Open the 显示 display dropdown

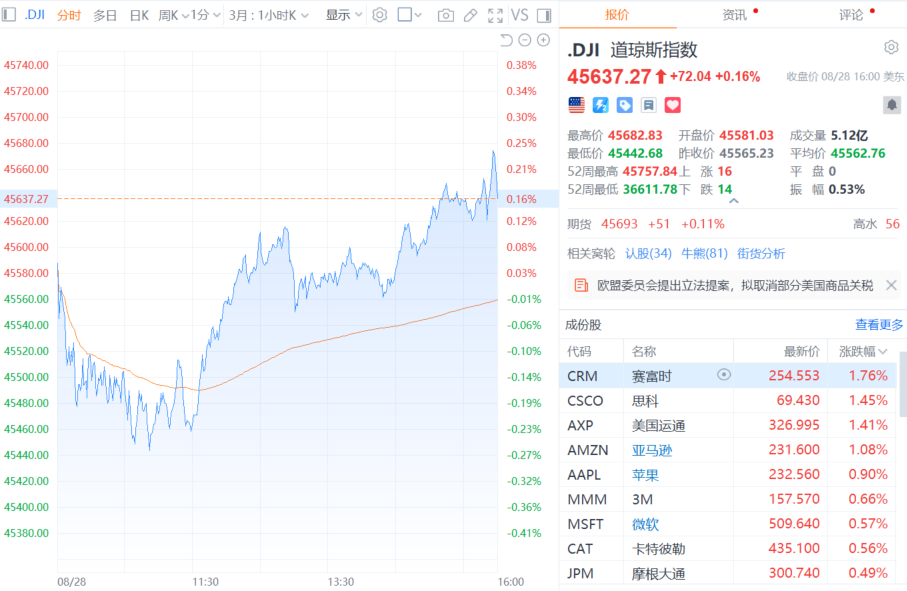tap(344, 15)
